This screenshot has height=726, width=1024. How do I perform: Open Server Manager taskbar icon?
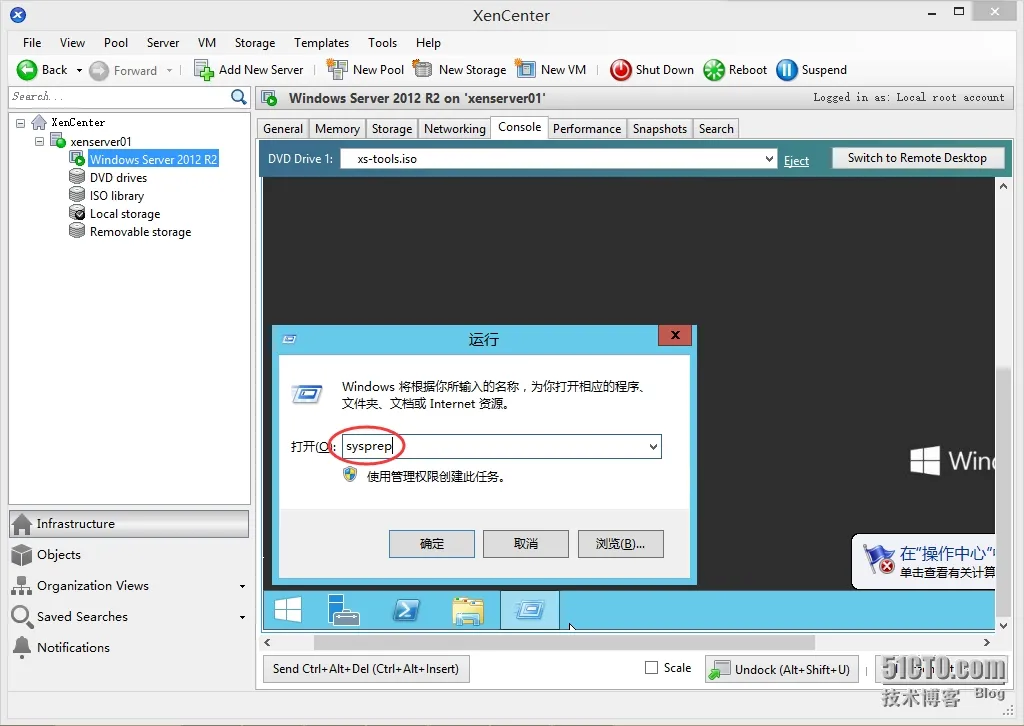[344, 610]
